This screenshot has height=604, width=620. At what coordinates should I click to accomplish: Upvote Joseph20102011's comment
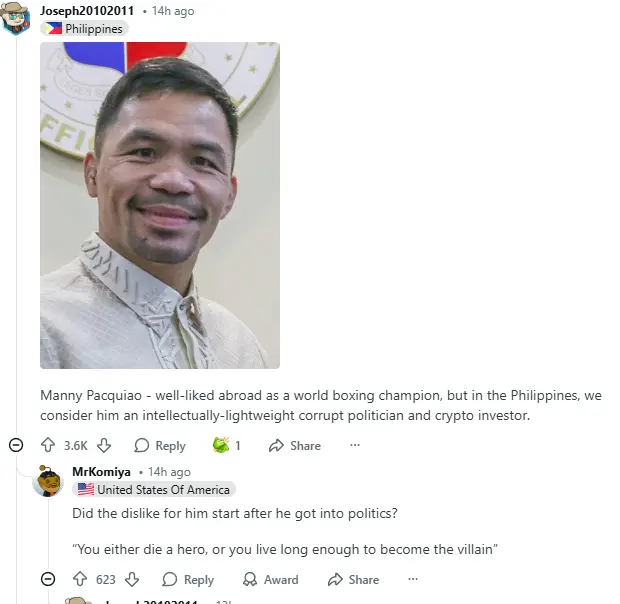click(x=48, y=445)
